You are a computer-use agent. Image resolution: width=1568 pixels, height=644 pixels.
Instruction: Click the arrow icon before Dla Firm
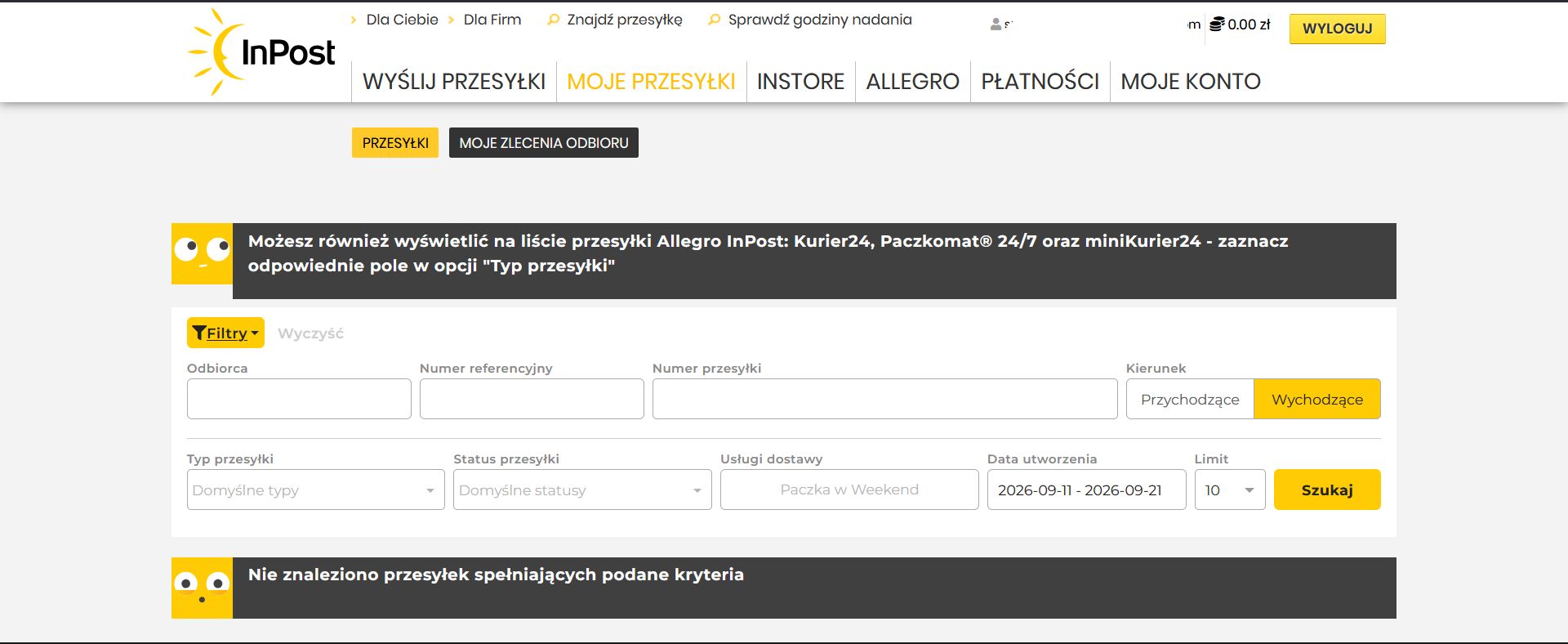coord(451,20)
